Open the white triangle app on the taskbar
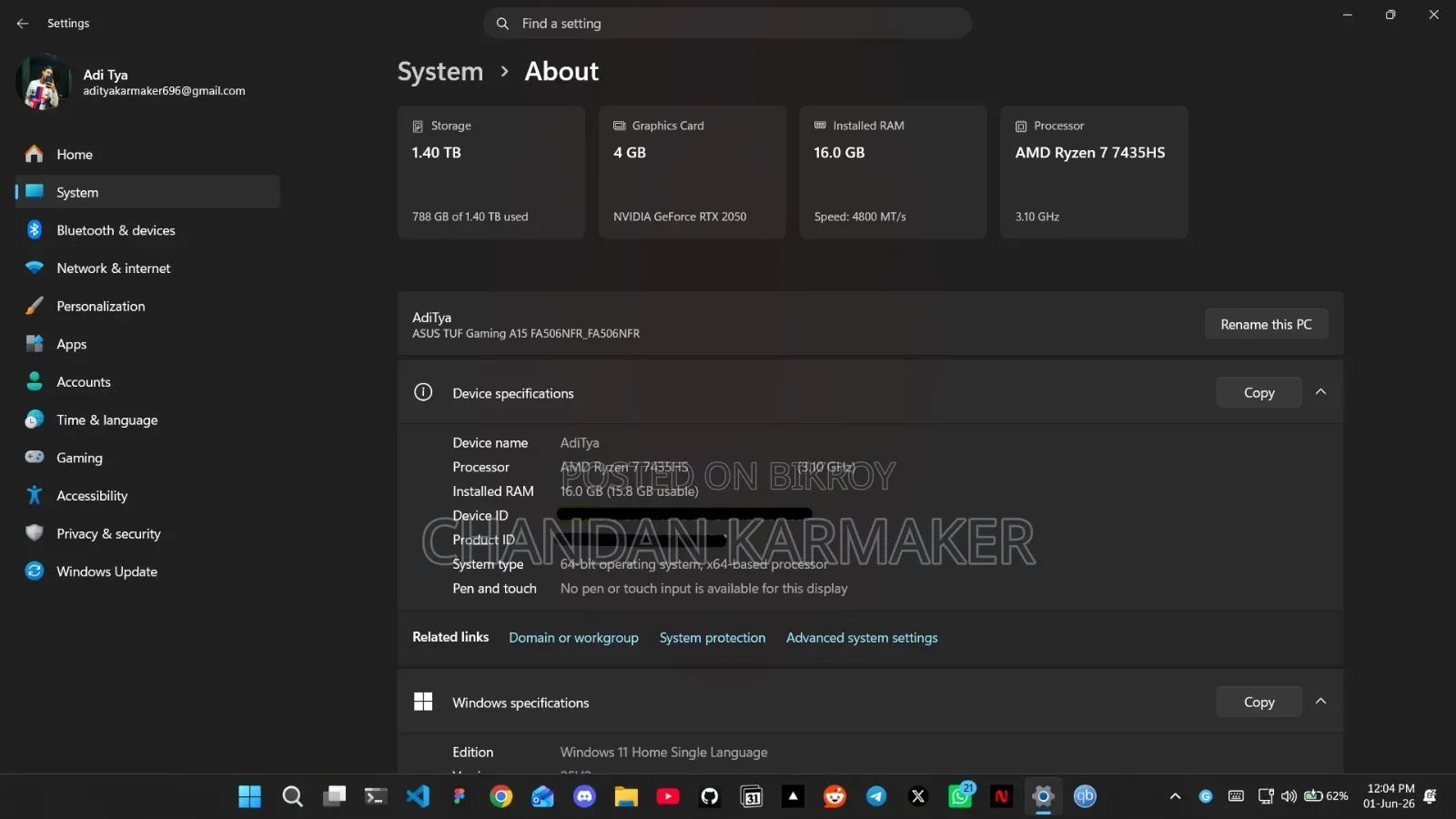The height and width of the screenshot is (819, 1456). pyautogui.click(x=794, y=797)
